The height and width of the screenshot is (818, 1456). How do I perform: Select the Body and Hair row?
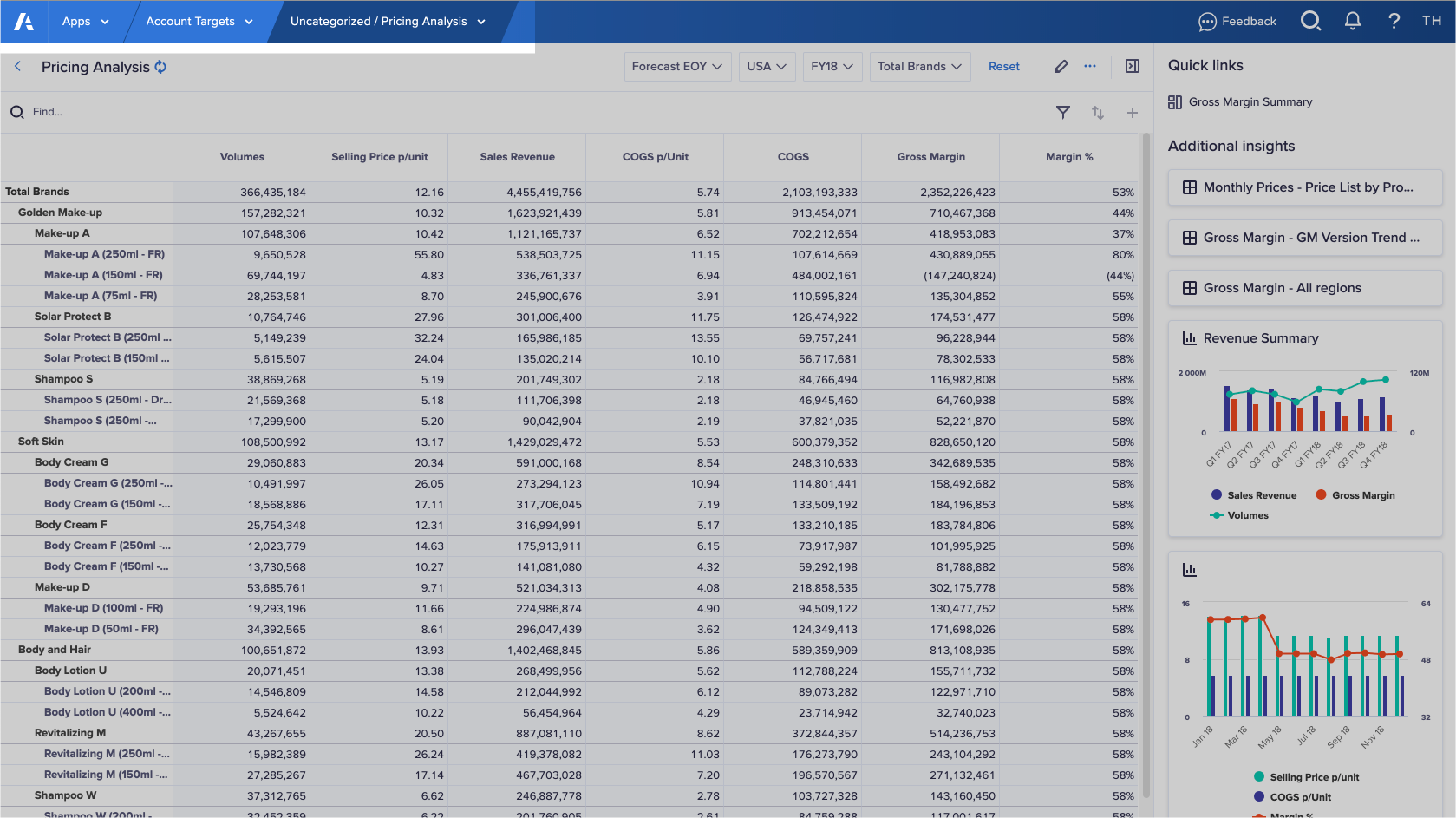click(569, 650)
